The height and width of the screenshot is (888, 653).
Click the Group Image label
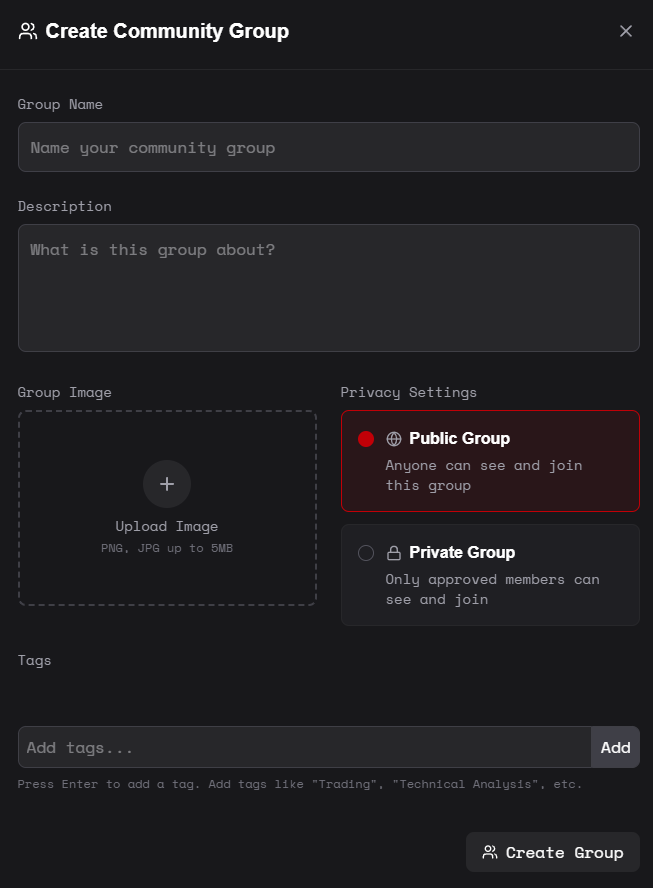point(65,392)
